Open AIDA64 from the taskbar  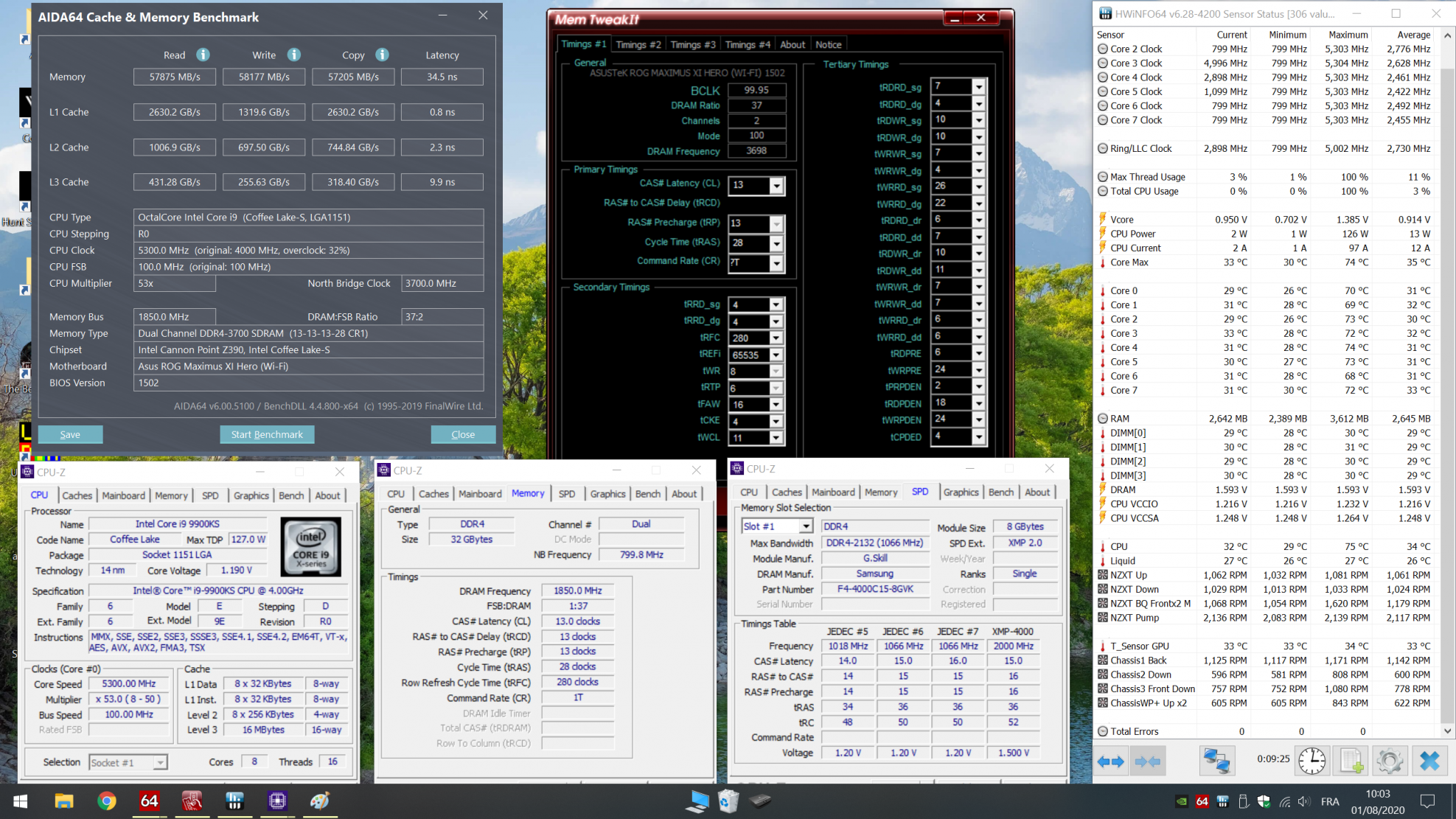coord(150,801)
